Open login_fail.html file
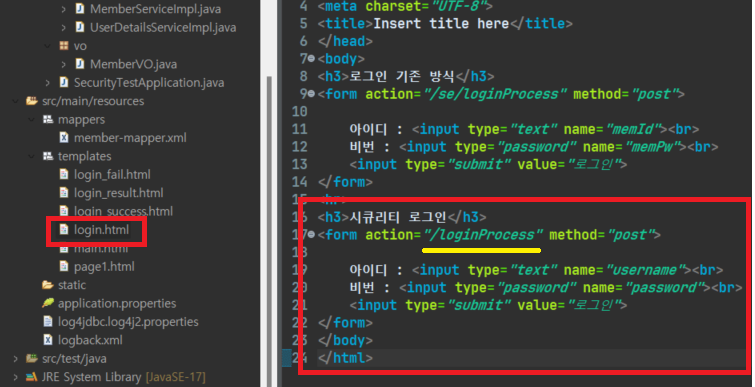This screenshot has width=755, height=387. (112, 174)
